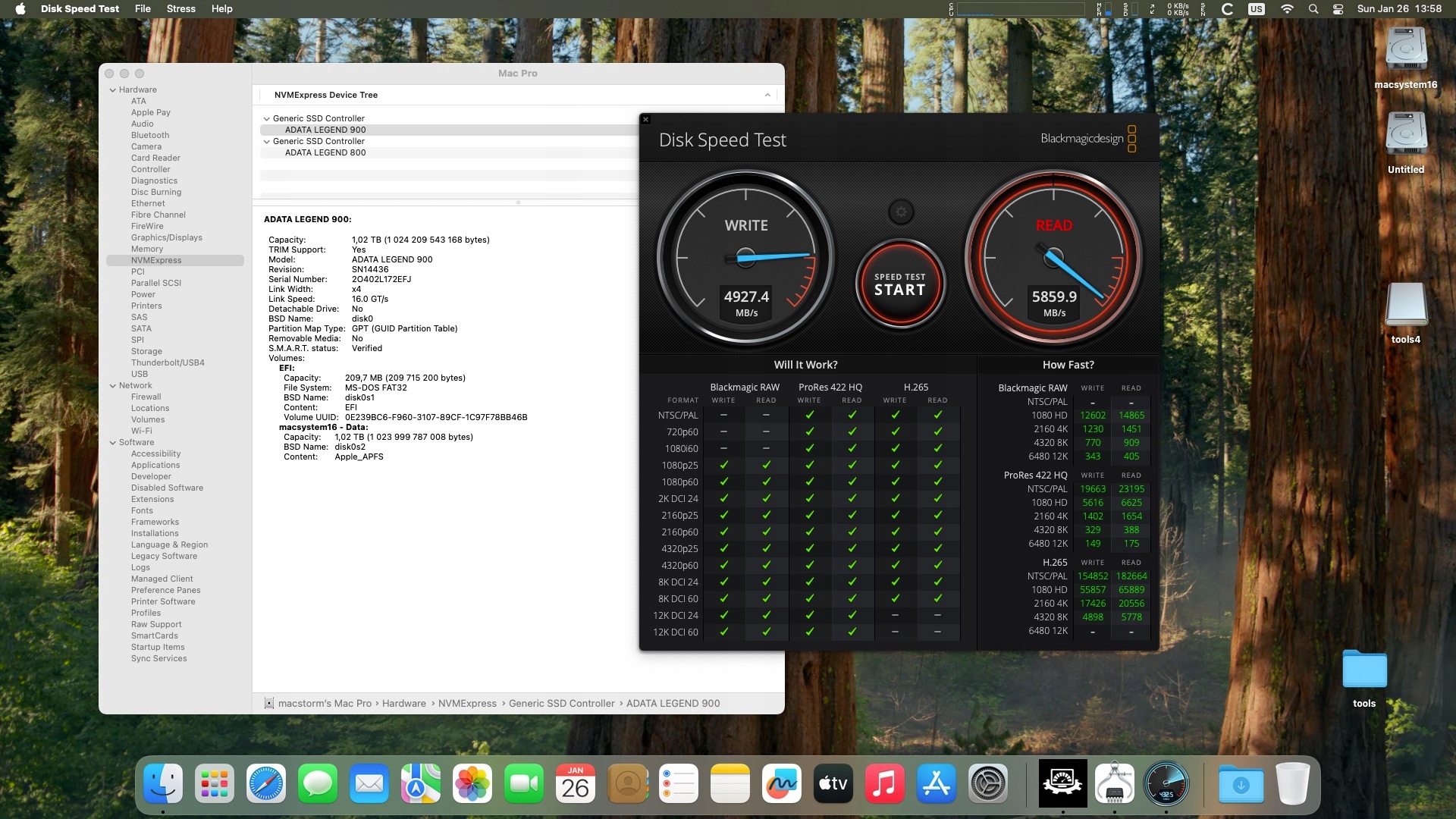The image size is (1456, 819).
Task: Collapse the Hardware section in sidebar
Action: point(113,90)
